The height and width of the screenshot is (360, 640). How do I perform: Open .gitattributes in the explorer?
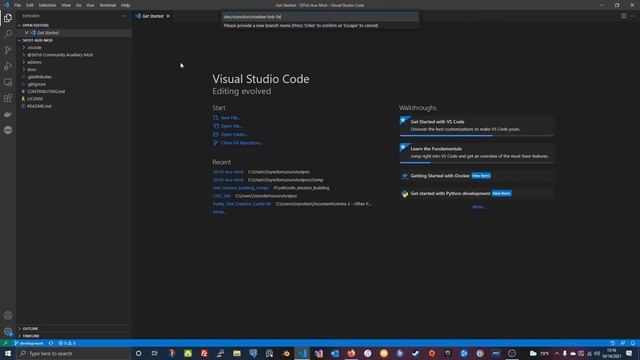click(40, 77)
